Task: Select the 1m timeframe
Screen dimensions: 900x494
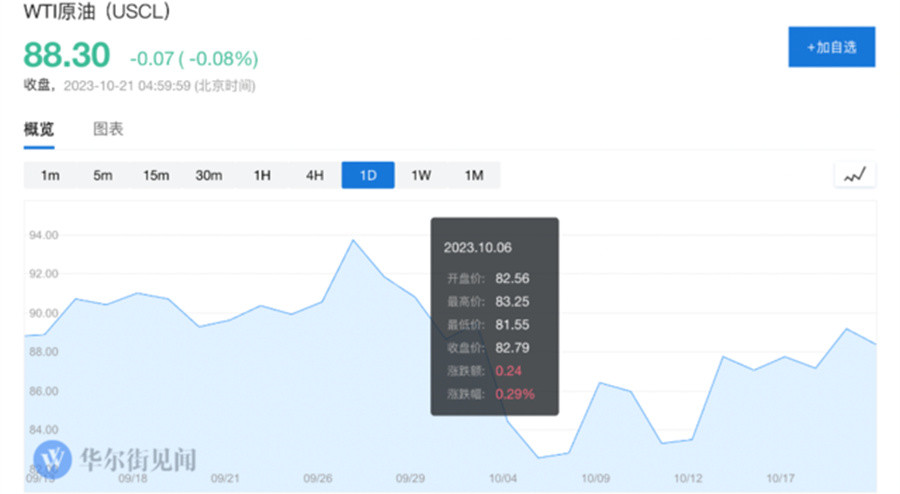Action: 50,175
